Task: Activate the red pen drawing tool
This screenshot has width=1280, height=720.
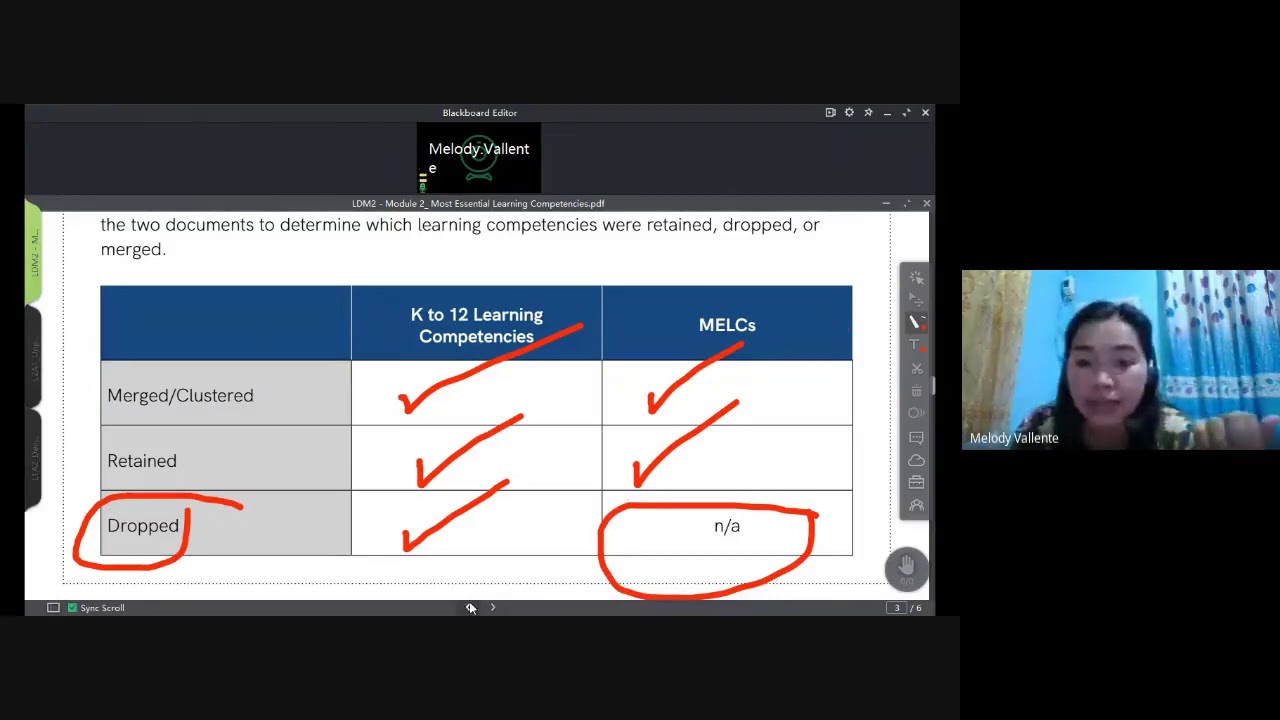Action: 916,322
